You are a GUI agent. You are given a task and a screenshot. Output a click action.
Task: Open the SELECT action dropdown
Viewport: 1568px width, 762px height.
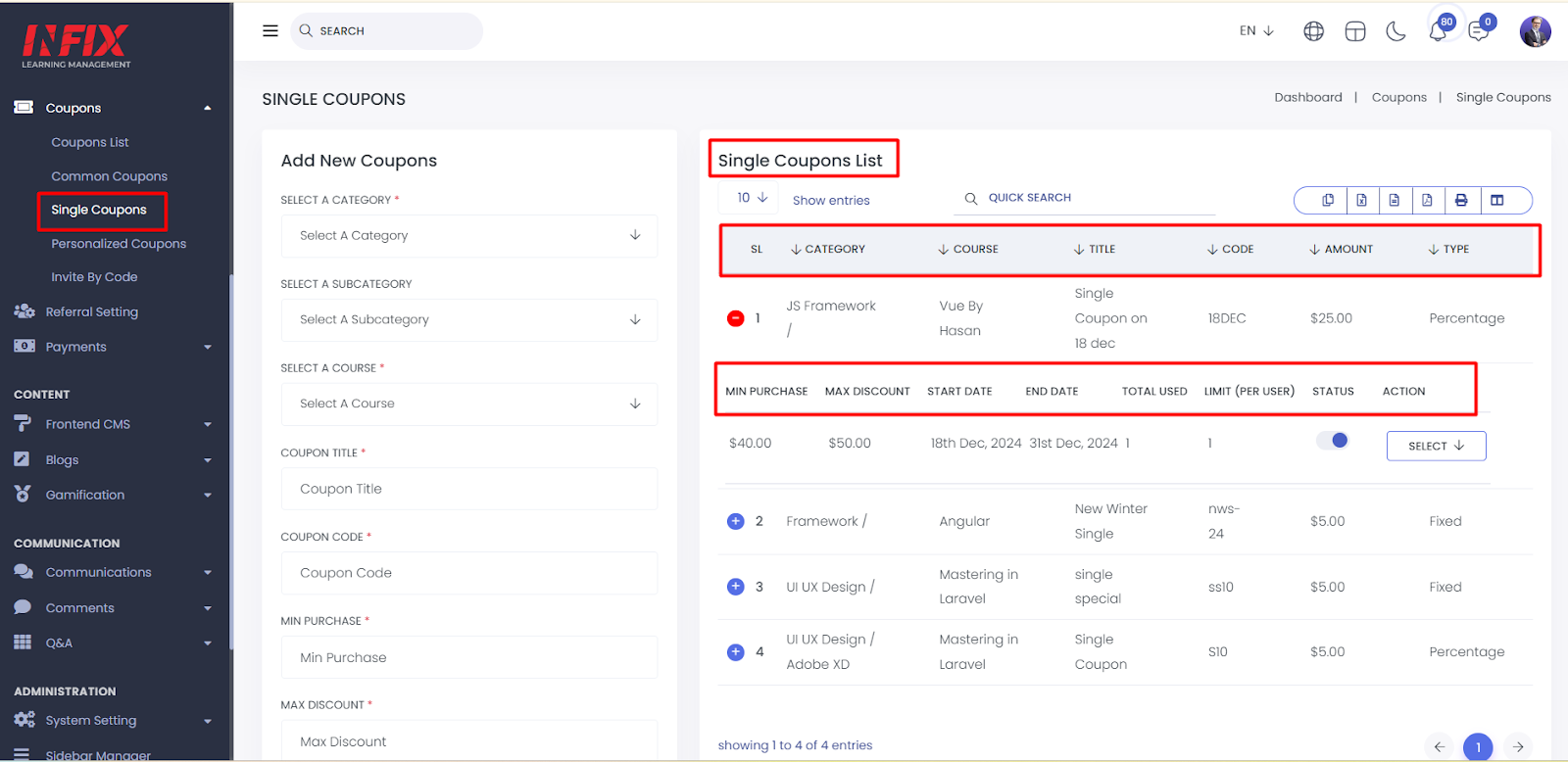pyautogui.click(x=1436, y=446)
